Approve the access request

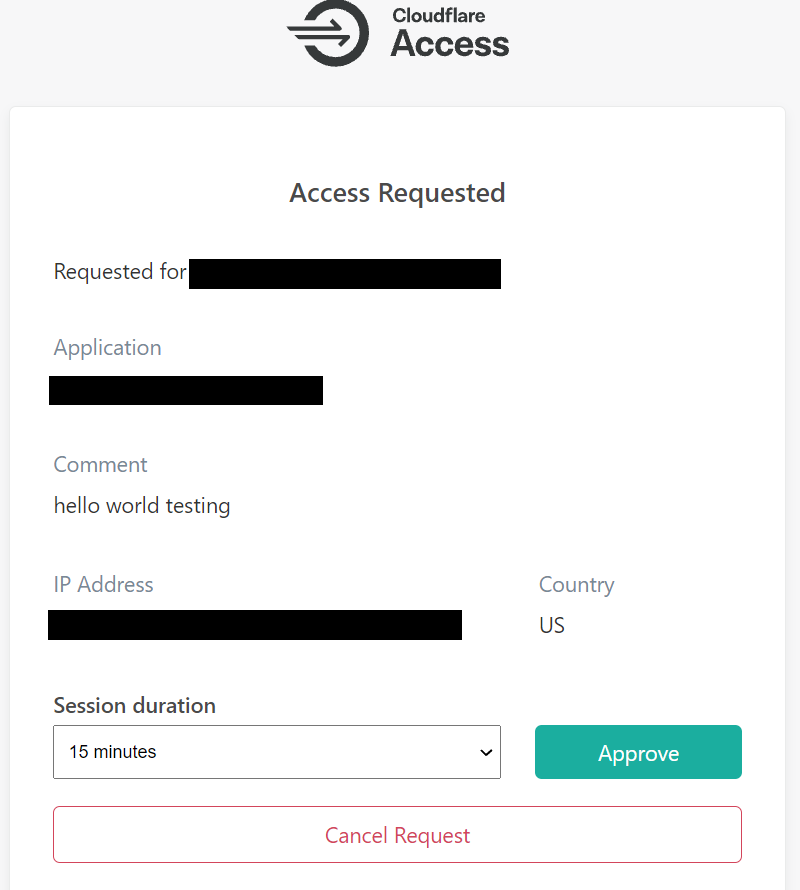638,752
